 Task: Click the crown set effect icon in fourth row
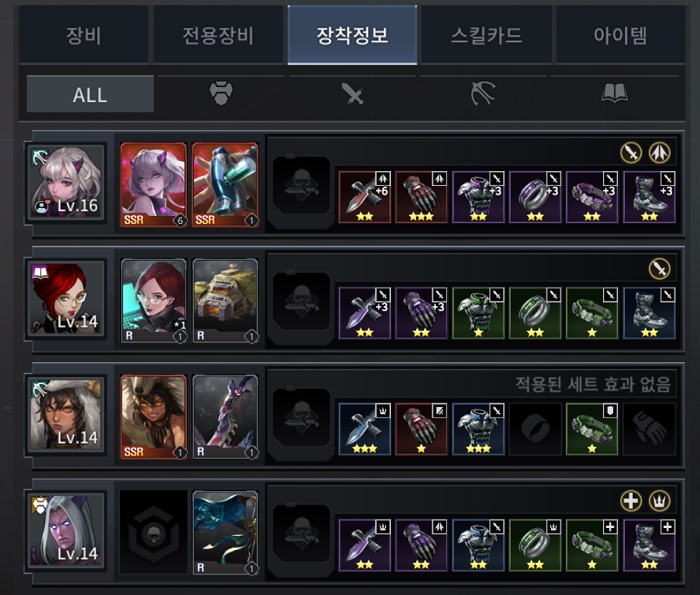(x=659, y=501)
